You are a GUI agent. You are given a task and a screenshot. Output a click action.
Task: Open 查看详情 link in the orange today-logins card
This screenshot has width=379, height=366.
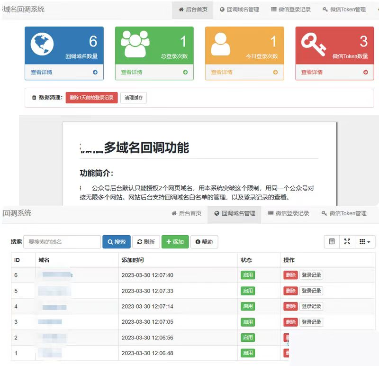click(222, 72)
